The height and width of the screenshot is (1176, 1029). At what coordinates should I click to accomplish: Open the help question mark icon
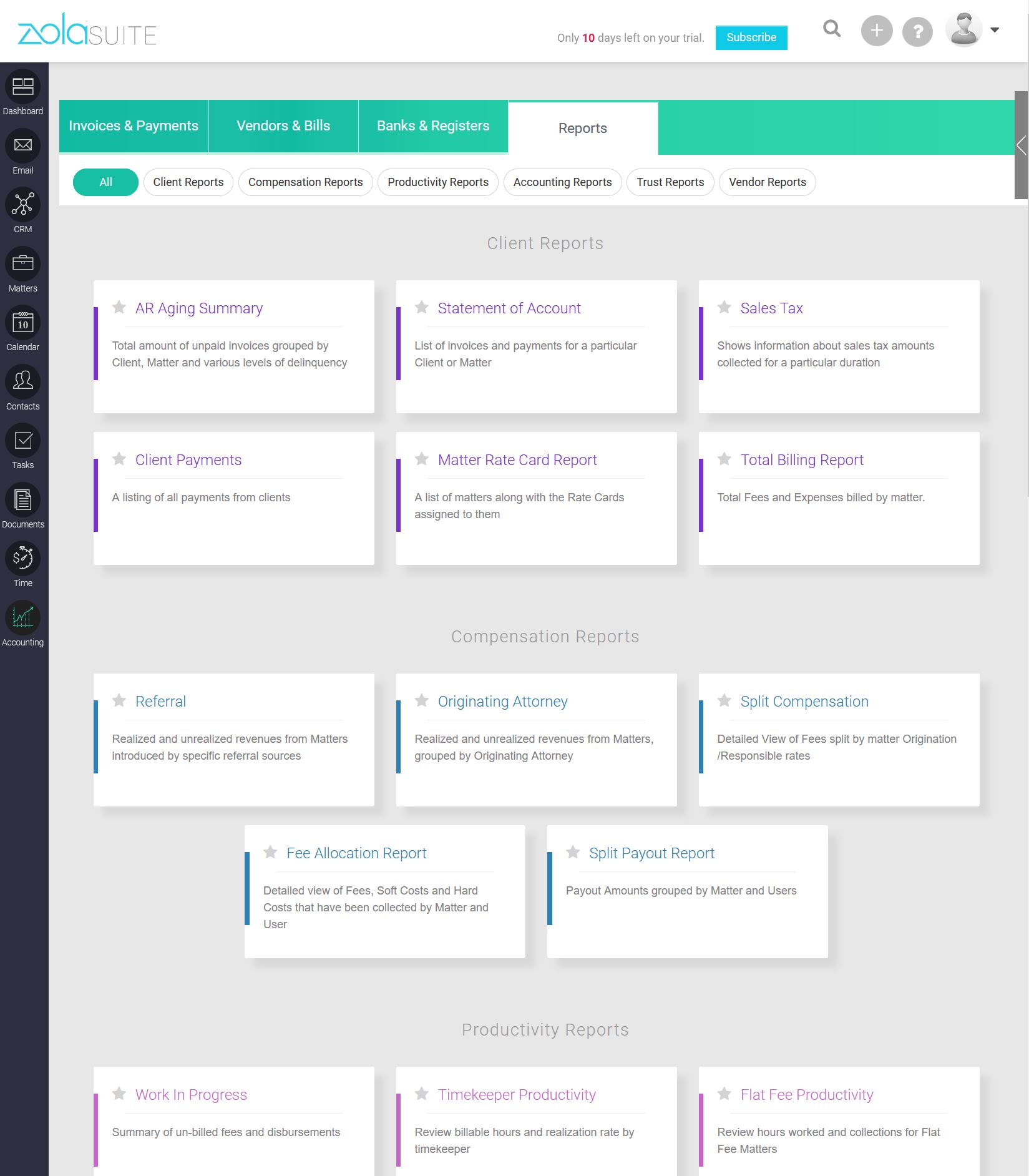pos(917,31)
